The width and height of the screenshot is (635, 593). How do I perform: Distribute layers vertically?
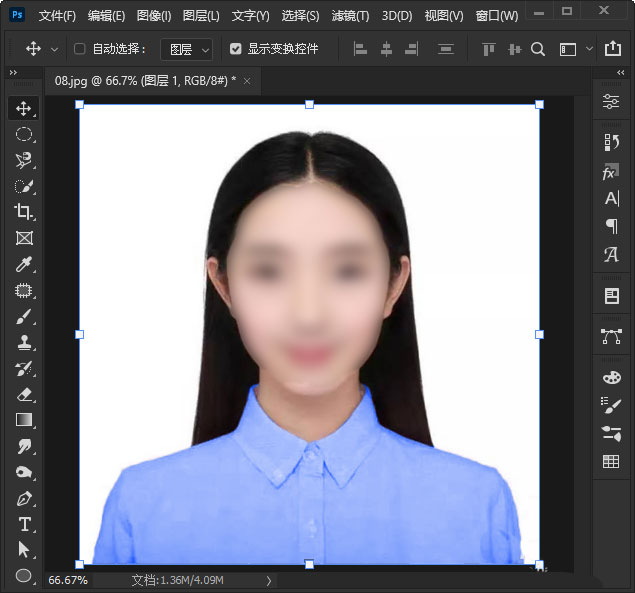click(446, 49)
